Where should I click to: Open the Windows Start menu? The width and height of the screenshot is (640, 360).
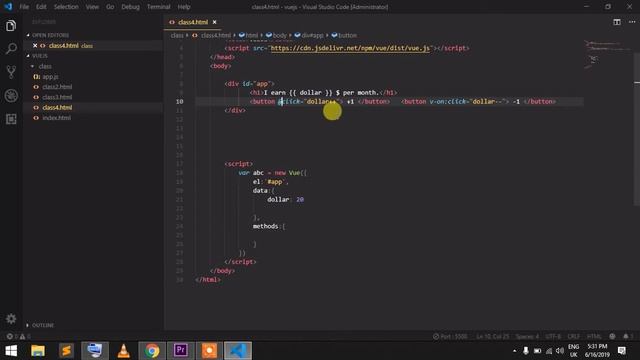(x=11, y=351)
